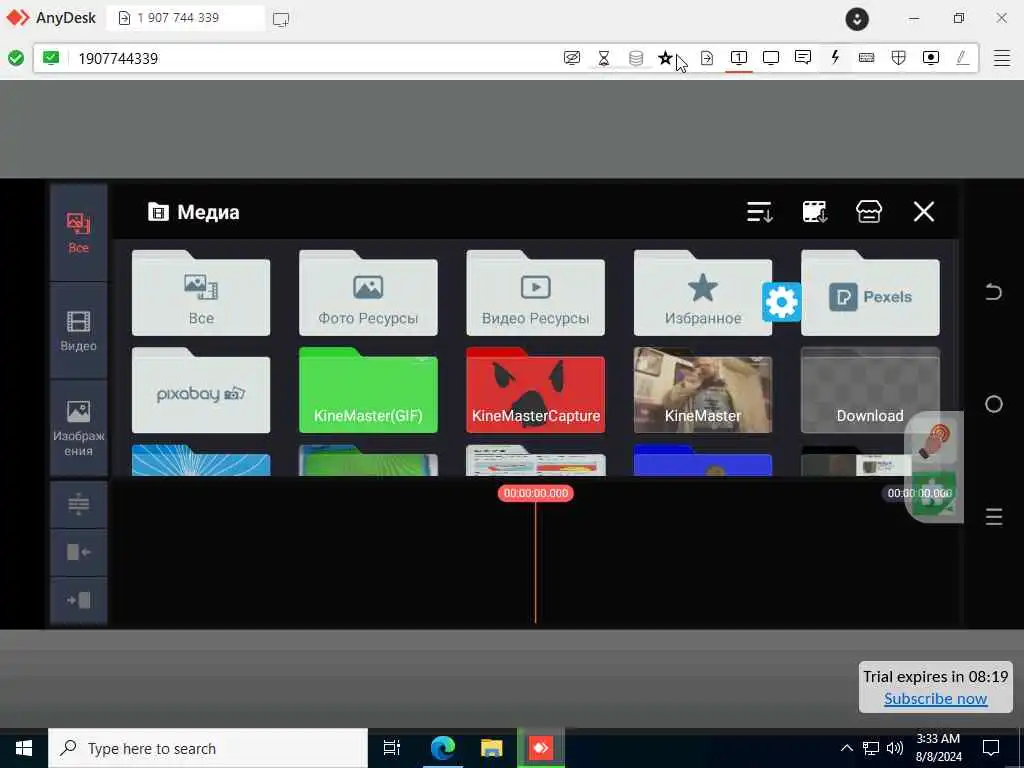Open the KineMaster asset store icon
1024x768 pixels.
point(869,212)
